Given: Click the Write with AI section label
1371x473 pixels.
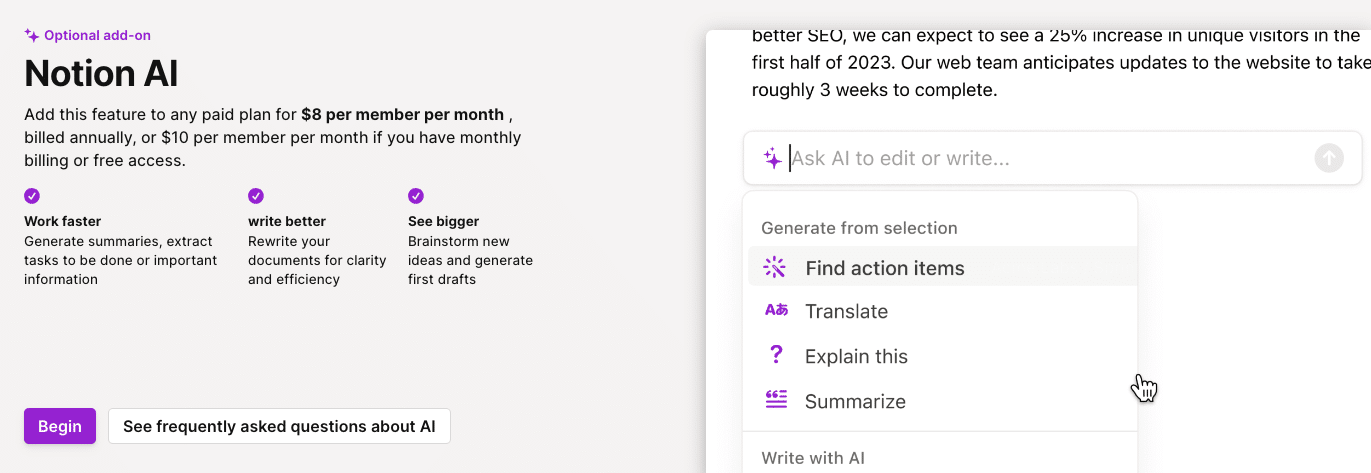Looking at the screenshot, I should coord(813,458).
